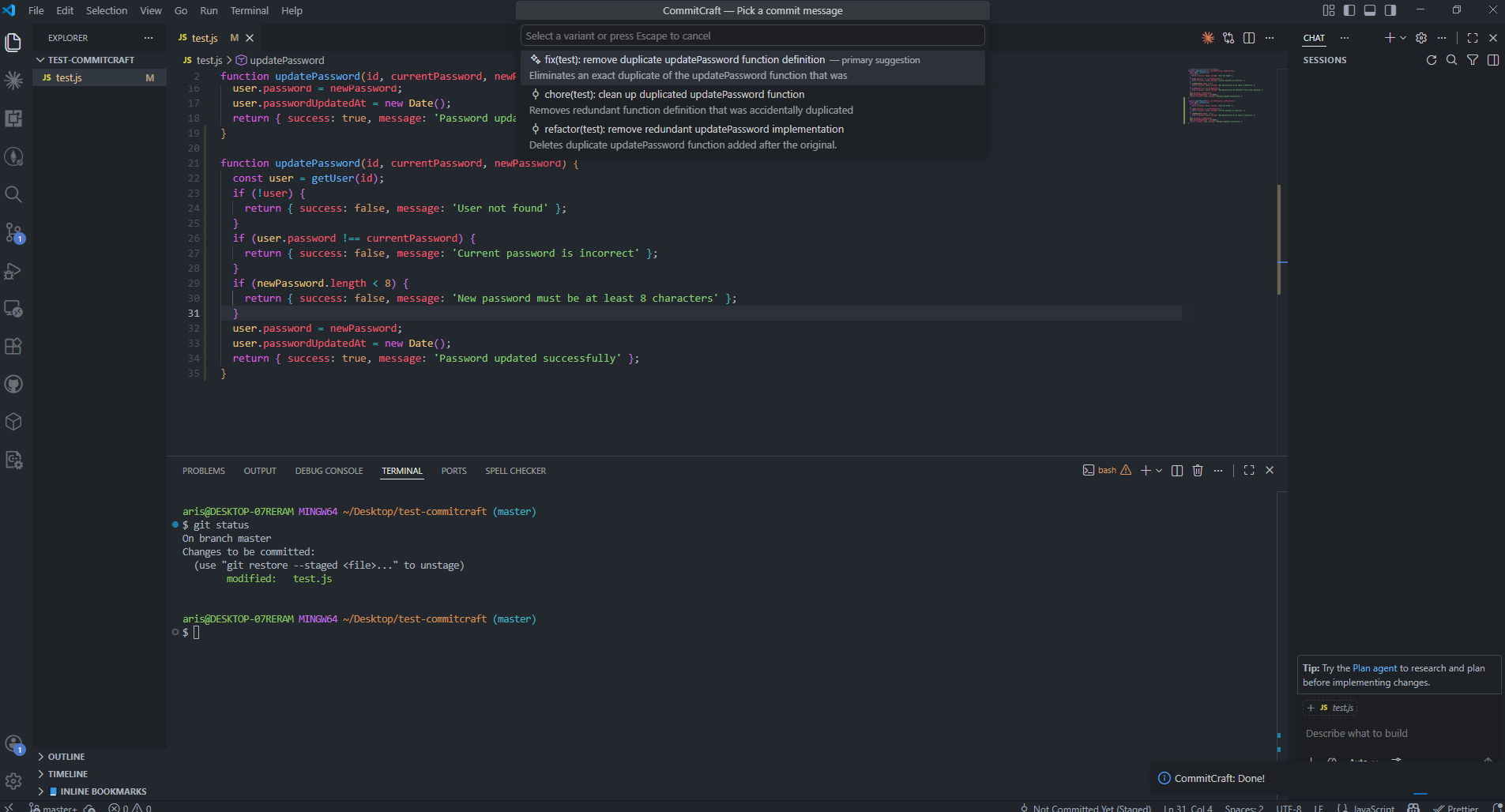Viewport: 1505px width, 812px height.
Task: Change JavaScript language mode in status bar
Action: 1374,808
